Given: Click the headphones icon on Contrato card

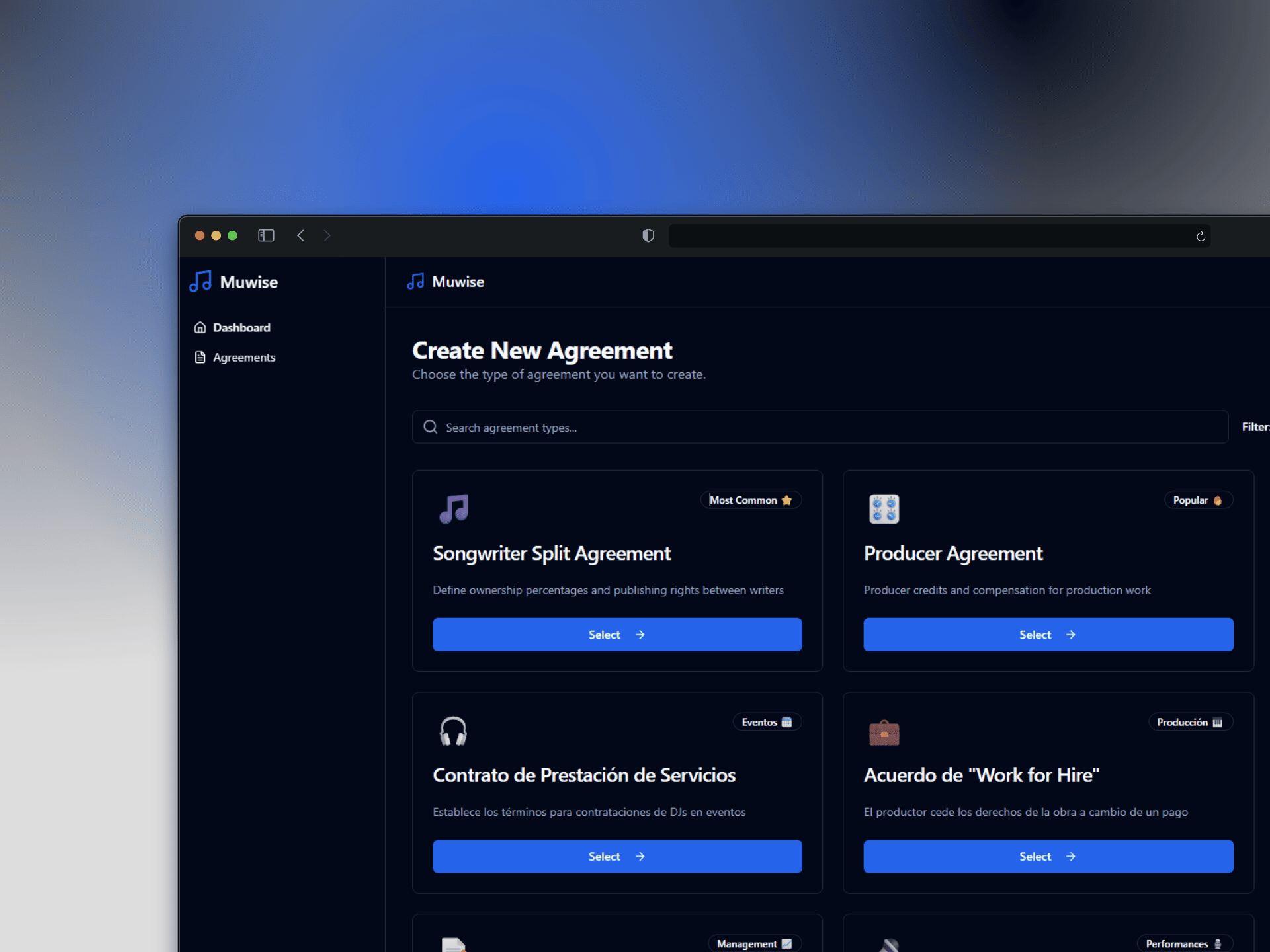Looking at the screenshot, I should (454, 731).
